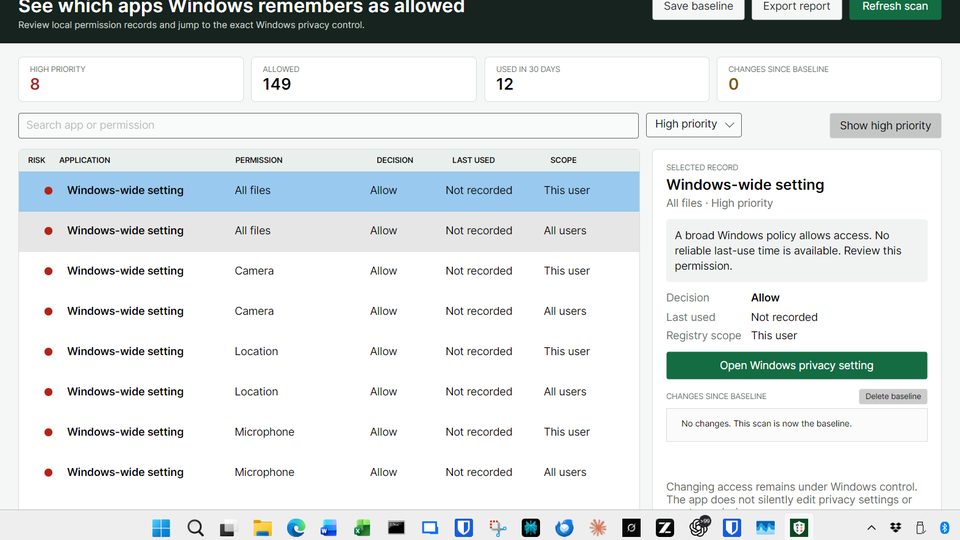This screenshot has width=960, height=540.
Task: Open the black slashed-circle app icon
Action: pyautogui.click(x=631, y=527)
